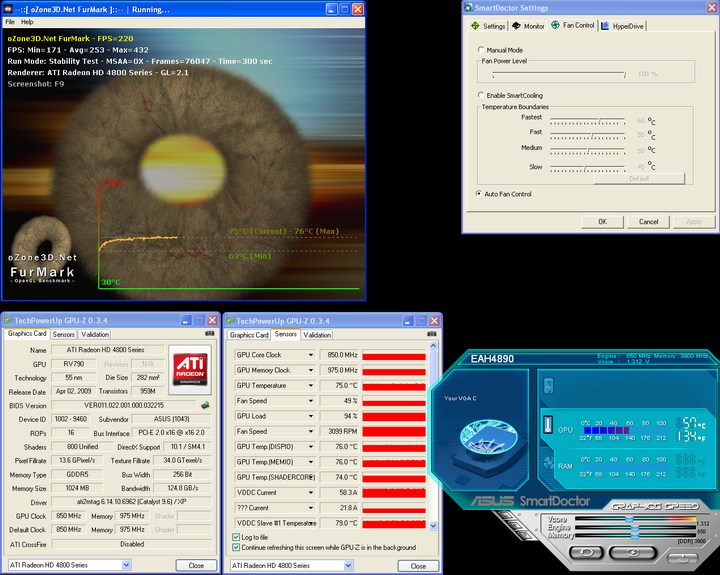Click Close in the left GPU-Z window
The height and width of the screenshot is (575, 720).
coord(196,565)
